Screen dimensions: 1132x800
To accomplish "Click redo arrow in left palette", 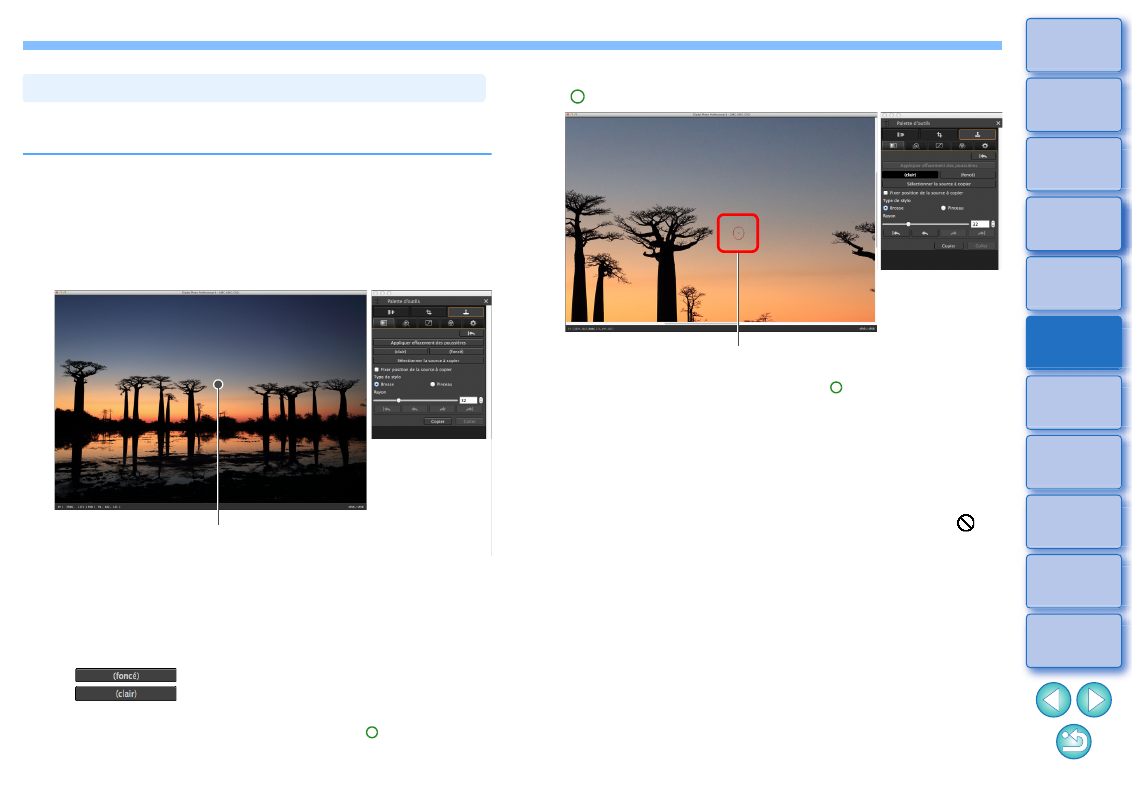I will pyautogui.click(x=442, y=409).
